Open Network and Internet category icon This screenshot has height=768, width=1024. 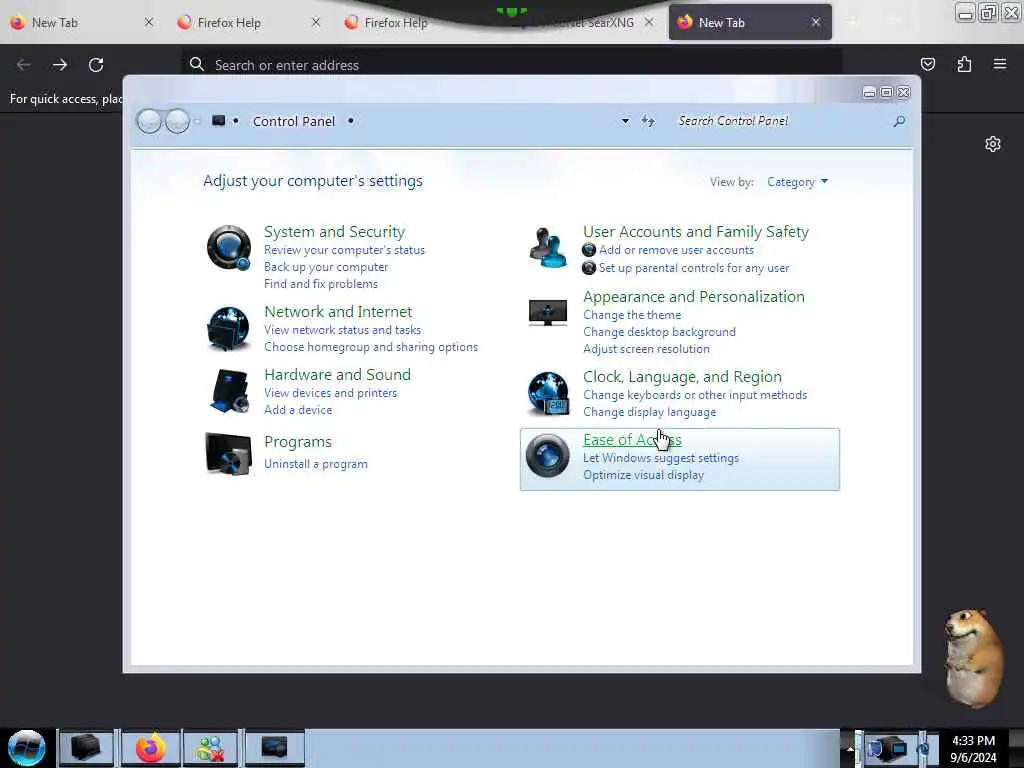point(228,328)
